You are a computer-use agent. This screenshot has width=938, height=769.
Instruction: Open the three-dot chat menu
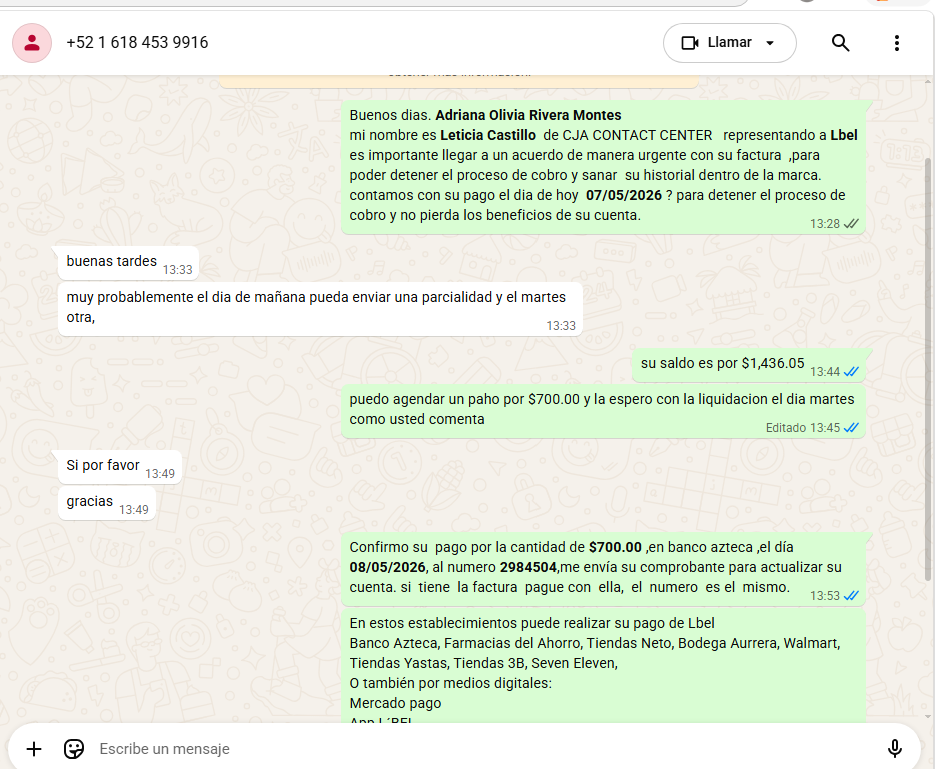(896, 43)
